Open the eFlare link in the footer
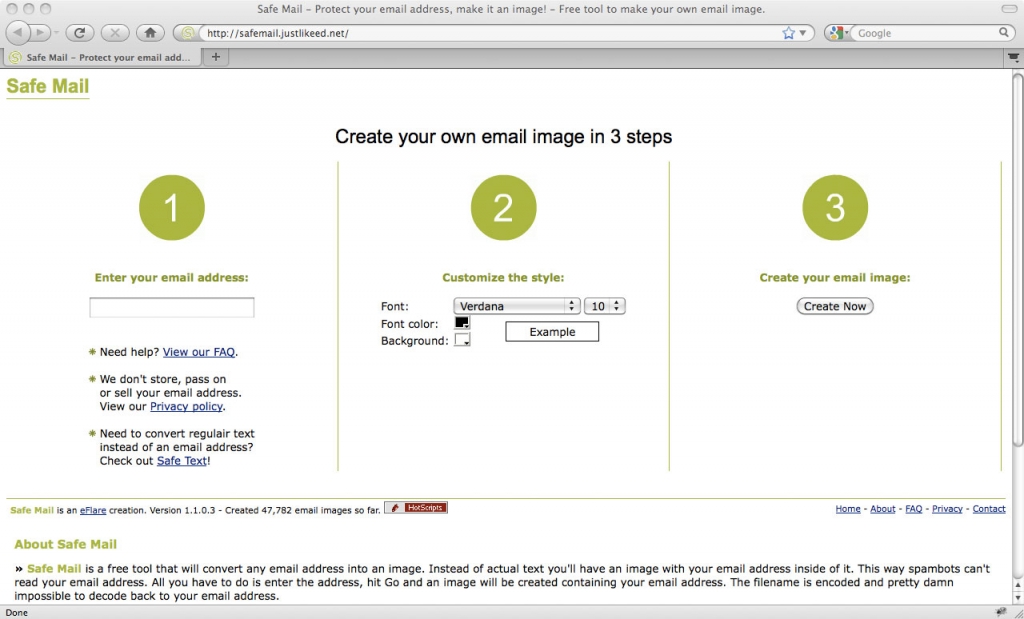The image size is (1024, 619). pyautogui.click(x=93, y=511)
